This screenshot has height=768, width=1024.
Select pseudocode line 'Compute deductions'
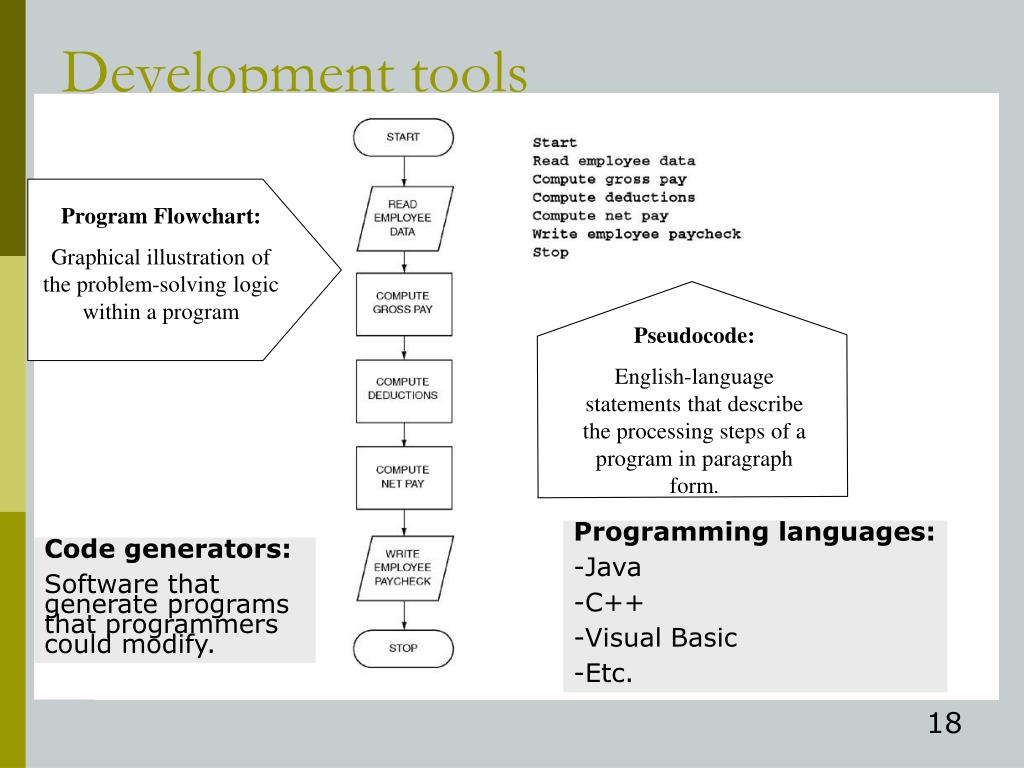(613, 197)
